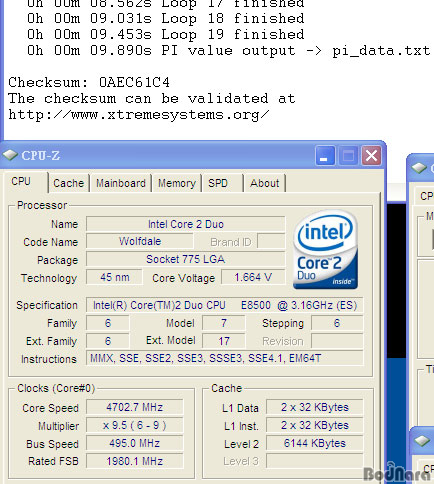
Task: Click the CPU-Z title bar app icon
Action: pyautogui.click(x=10, y=155)
